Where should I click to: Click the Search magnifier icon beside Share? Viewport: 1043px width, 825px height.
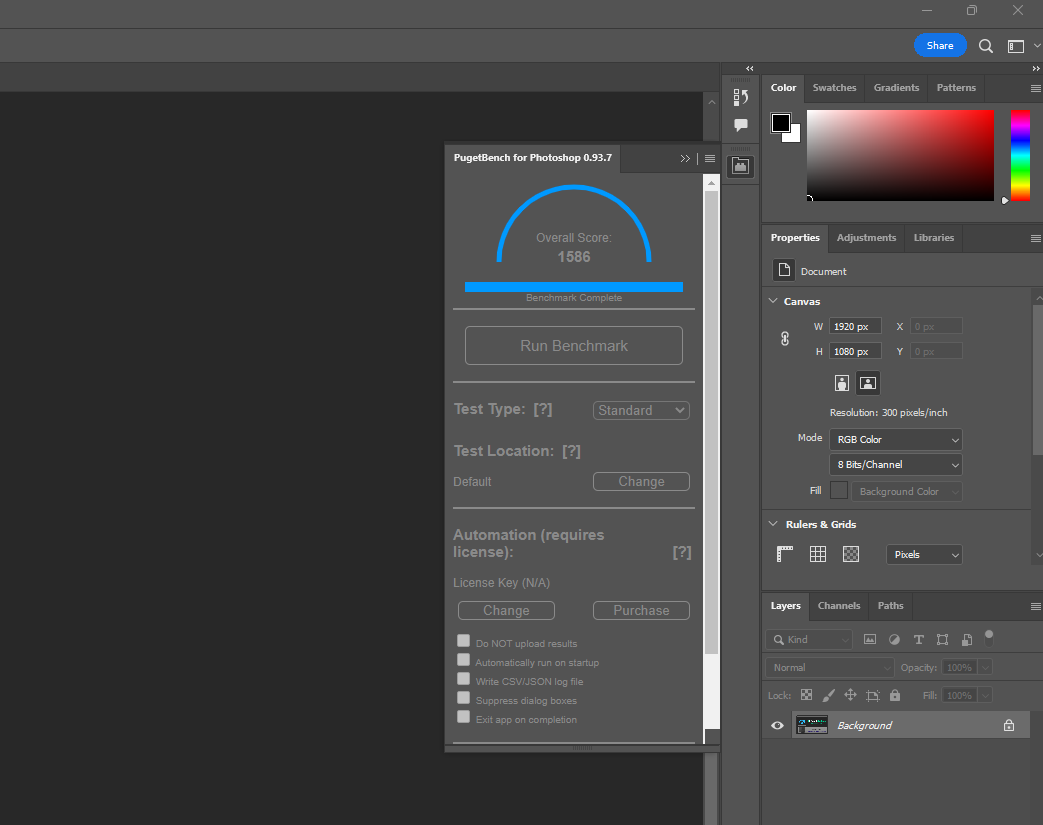tap(986, 46)
